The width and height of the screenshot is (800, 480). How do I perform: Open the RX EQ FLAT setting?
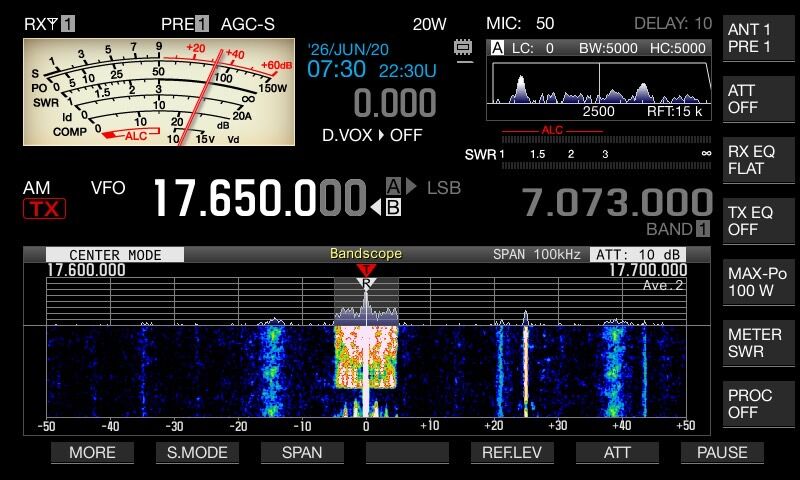(x=759, y=160)
